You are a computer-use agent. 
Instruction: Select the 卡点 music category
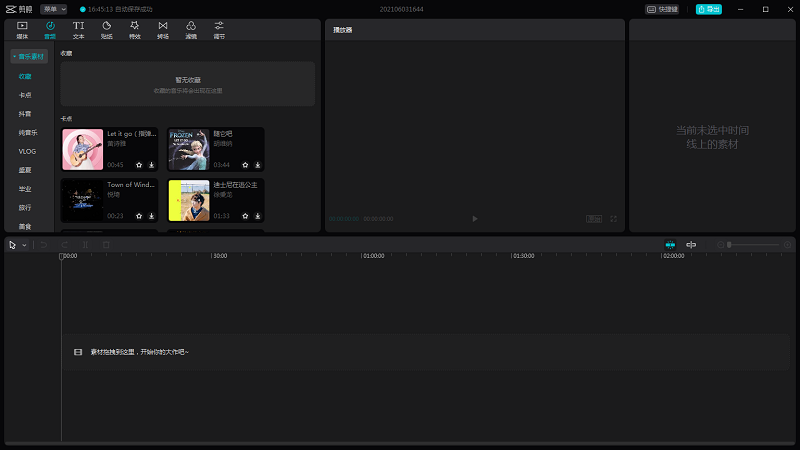(x=25, y=95)
